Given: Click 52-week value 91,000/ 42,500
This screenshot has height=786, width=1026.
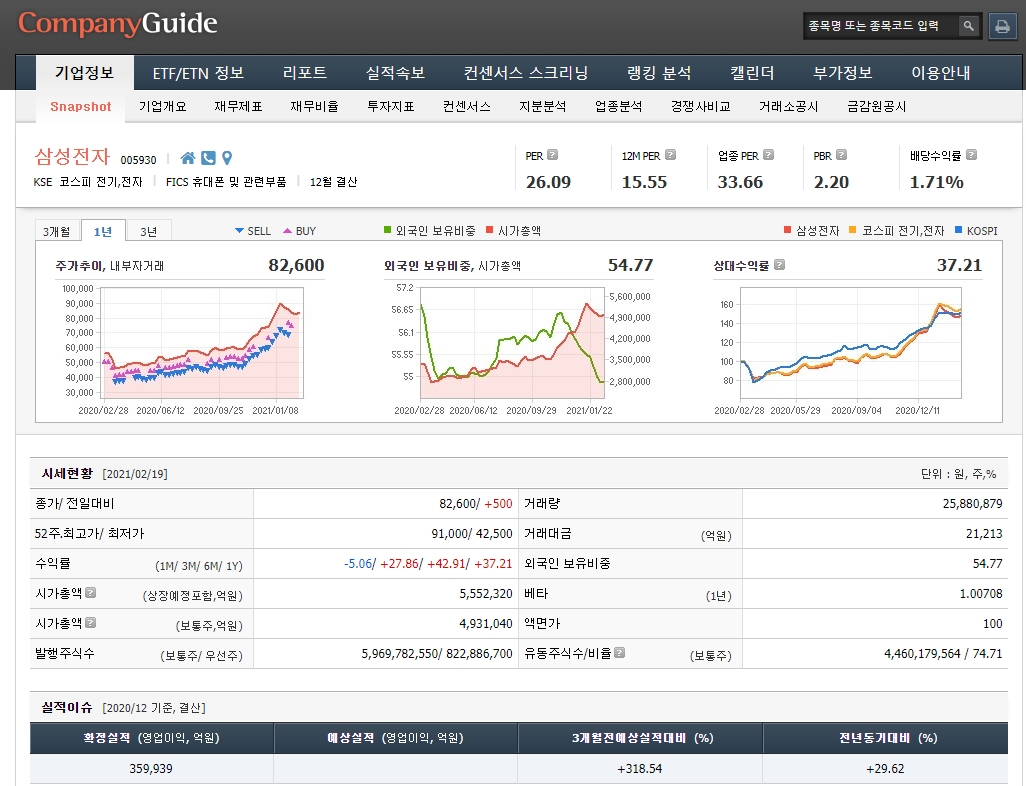Looking at the screenshot, I should [x=472, y=534].
